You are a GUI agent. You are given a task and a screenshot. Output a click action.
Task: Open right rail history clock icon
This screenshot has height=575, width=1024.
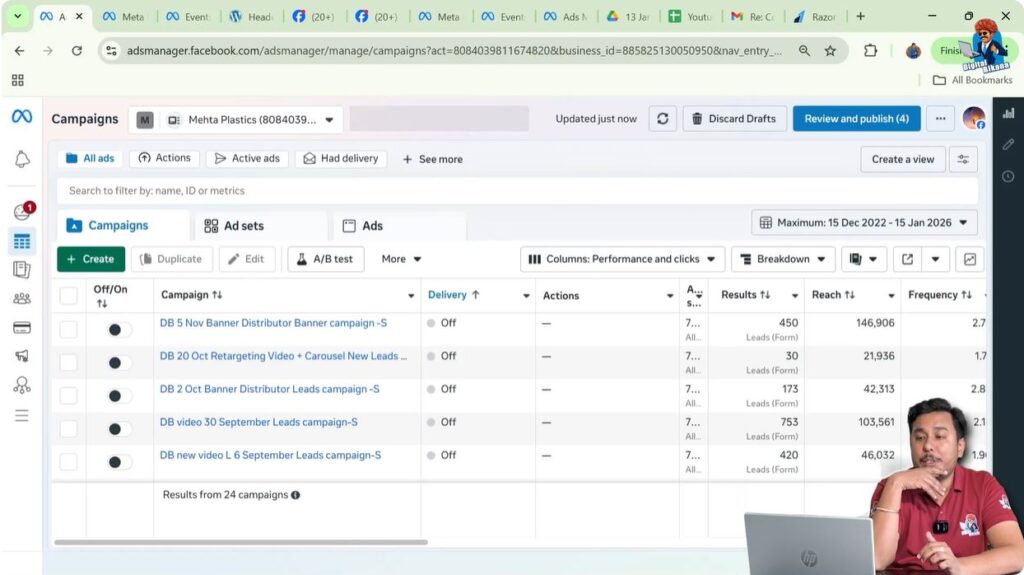click(1008, 176)
